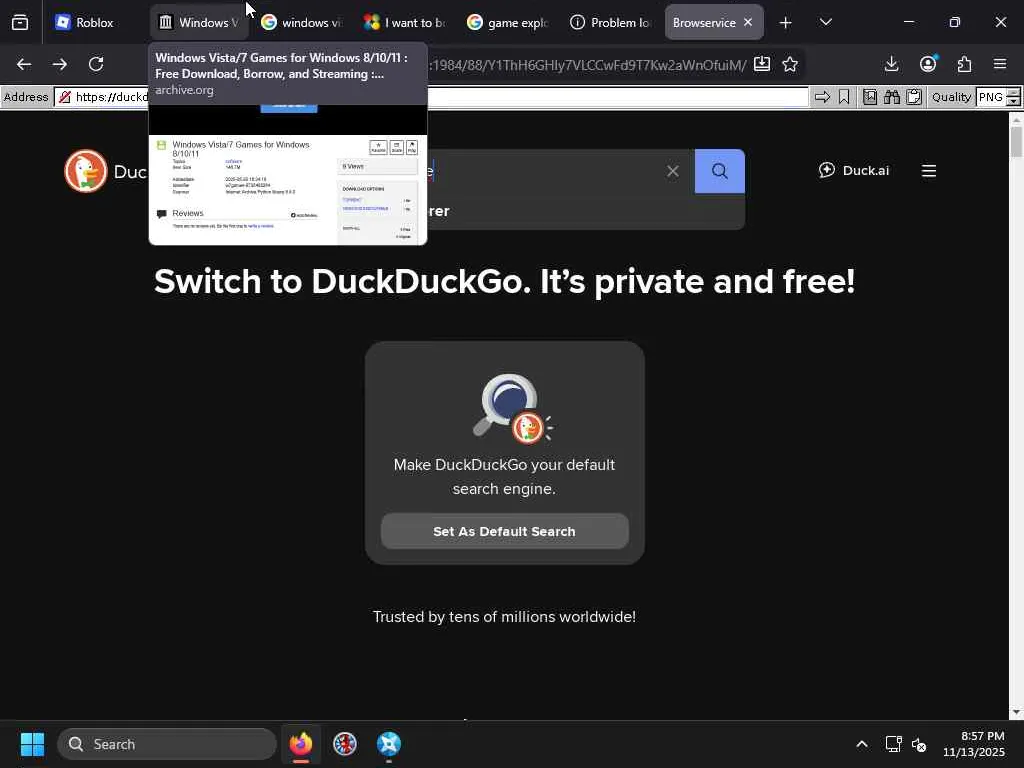
Task: Switch to the 'windows vi' Google tab
Action: pos(301,22)
